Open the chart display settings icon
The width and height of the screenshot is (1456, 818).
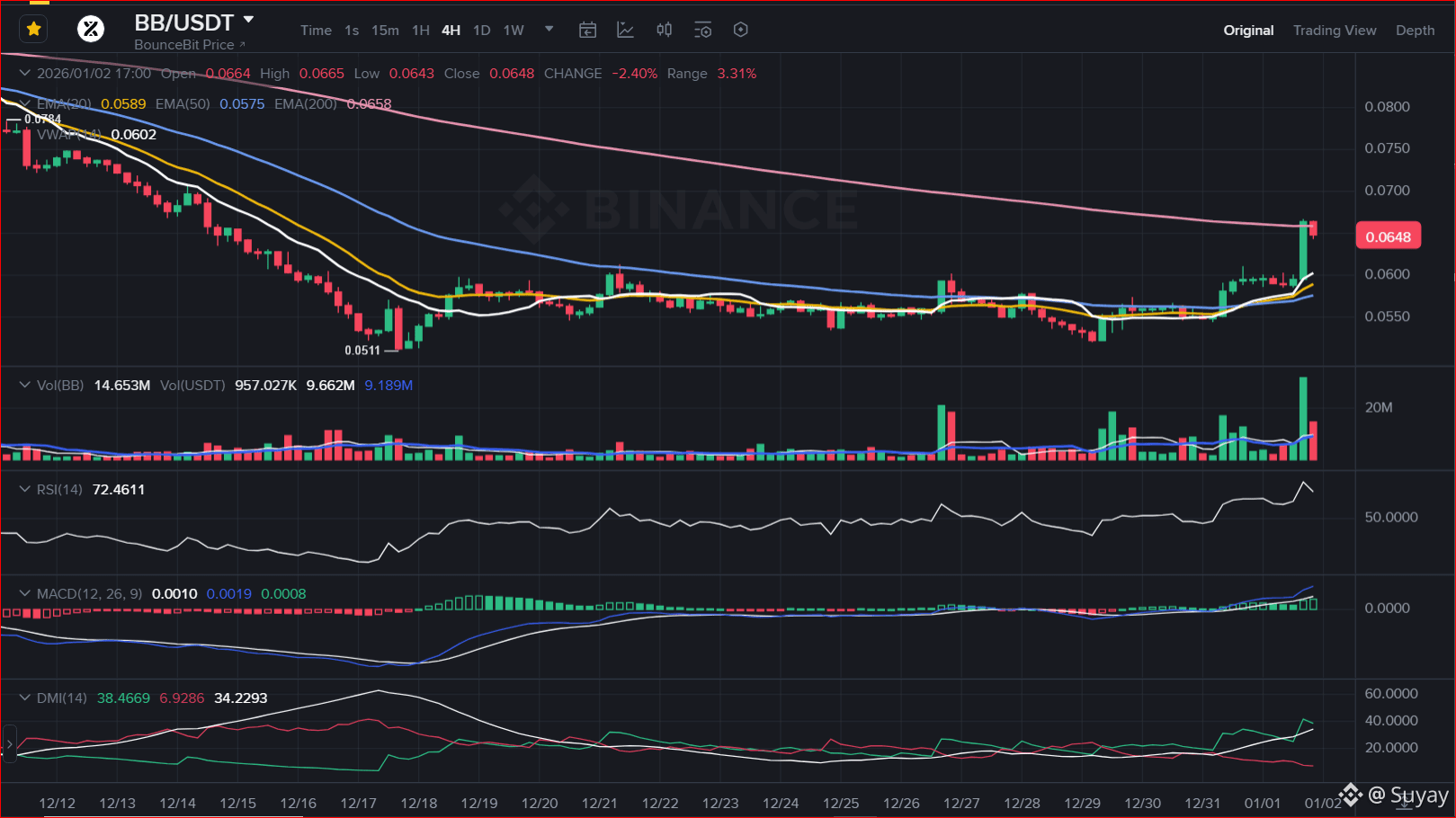point(702,31)
